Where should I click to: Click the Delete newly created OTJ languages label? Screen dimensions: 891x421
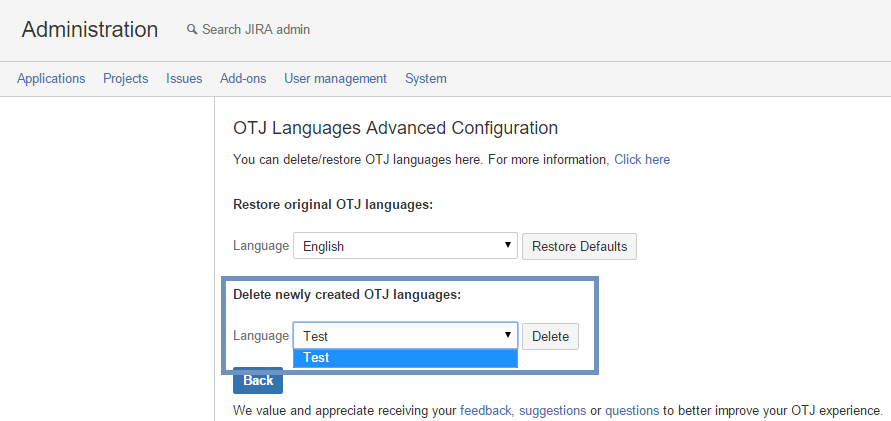point(347,295)
